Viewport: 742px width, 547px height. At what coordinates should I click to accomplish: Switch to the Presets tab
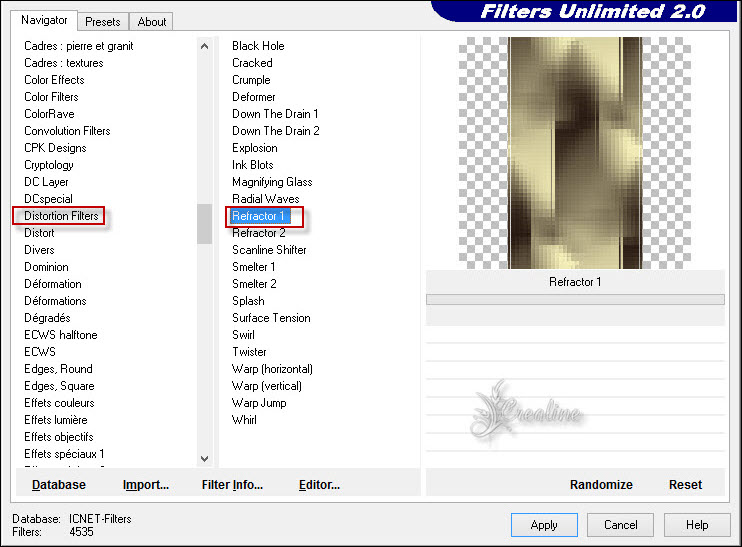tap(102, 21)
